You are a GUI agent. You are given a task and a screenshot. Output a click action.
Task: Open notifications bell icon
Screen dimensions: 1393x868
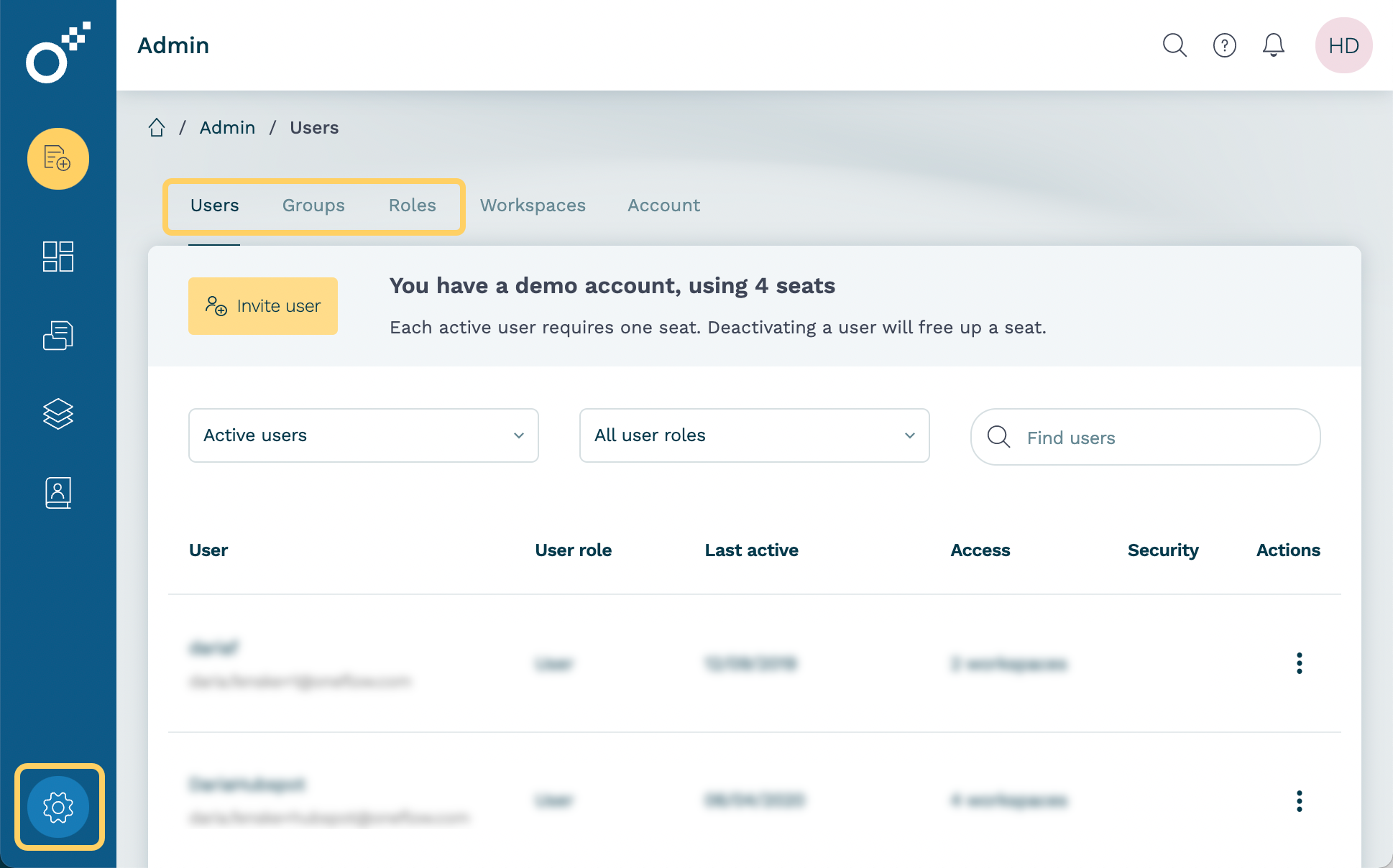pyautogui.click(x=1273, y=45)
